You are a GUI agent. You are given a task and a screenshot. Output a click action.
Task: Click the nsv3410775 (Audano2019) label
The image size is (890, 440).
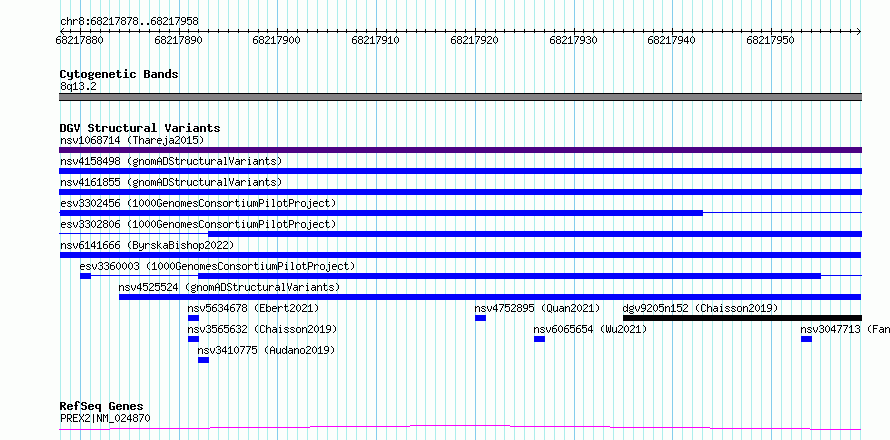click(266, 350)
